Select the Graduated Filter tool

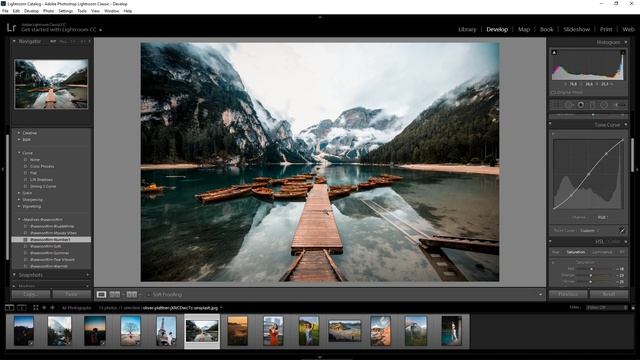click(x=592, y=105)
